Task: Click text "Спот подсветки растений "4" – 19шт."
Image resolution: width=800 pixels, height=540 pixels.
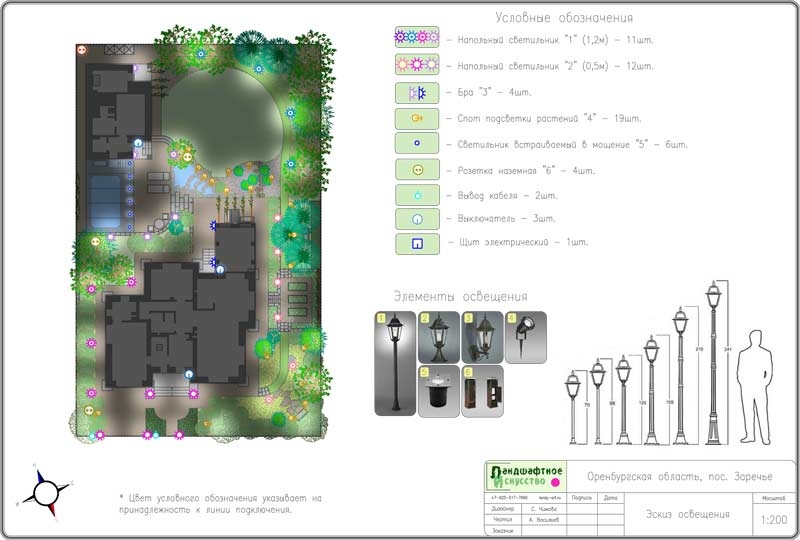Action: pos(549,118)
